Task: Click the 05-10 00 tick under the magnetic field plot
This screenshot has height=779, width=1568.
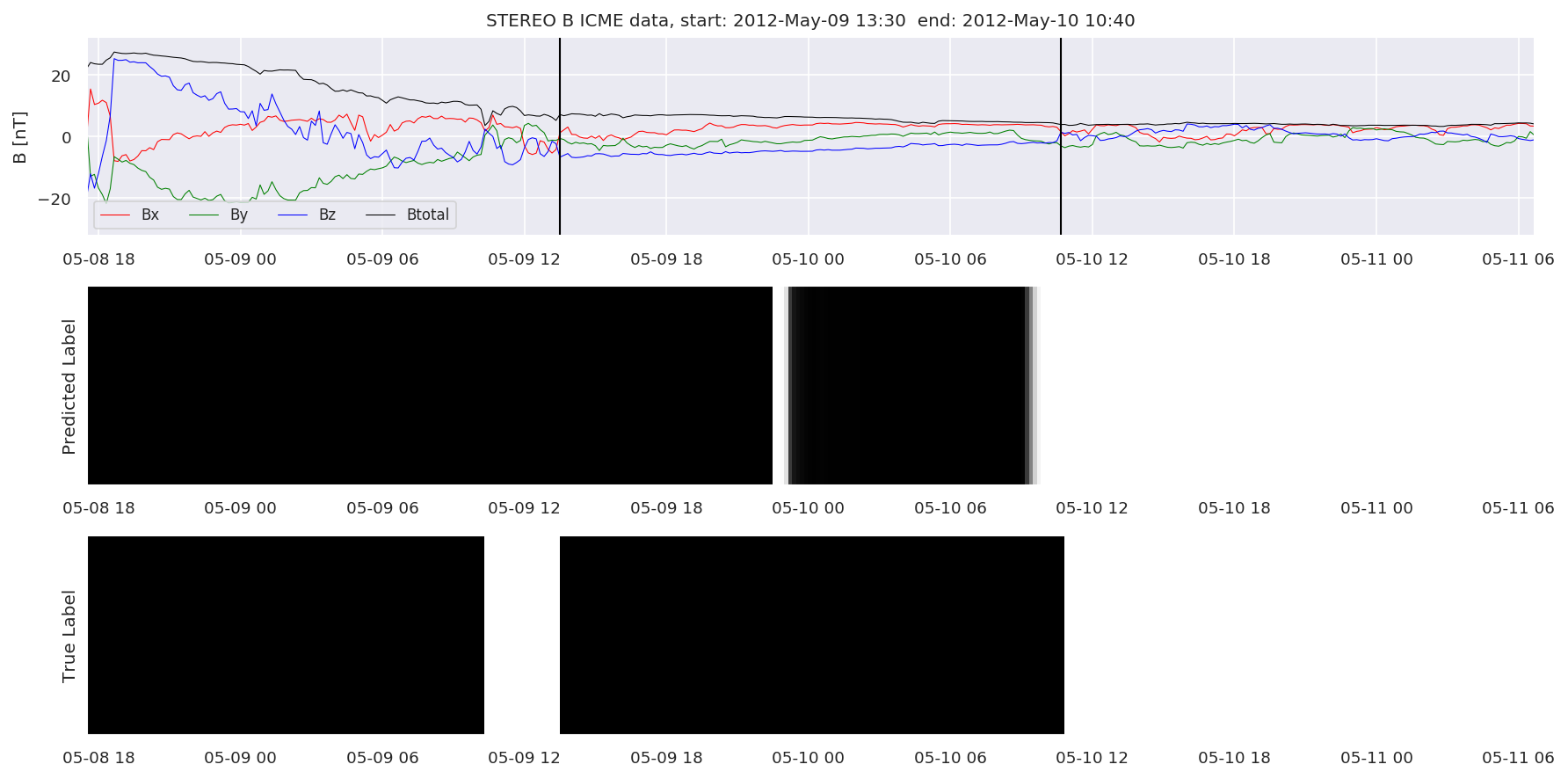Action: click(x=808, y=259)
